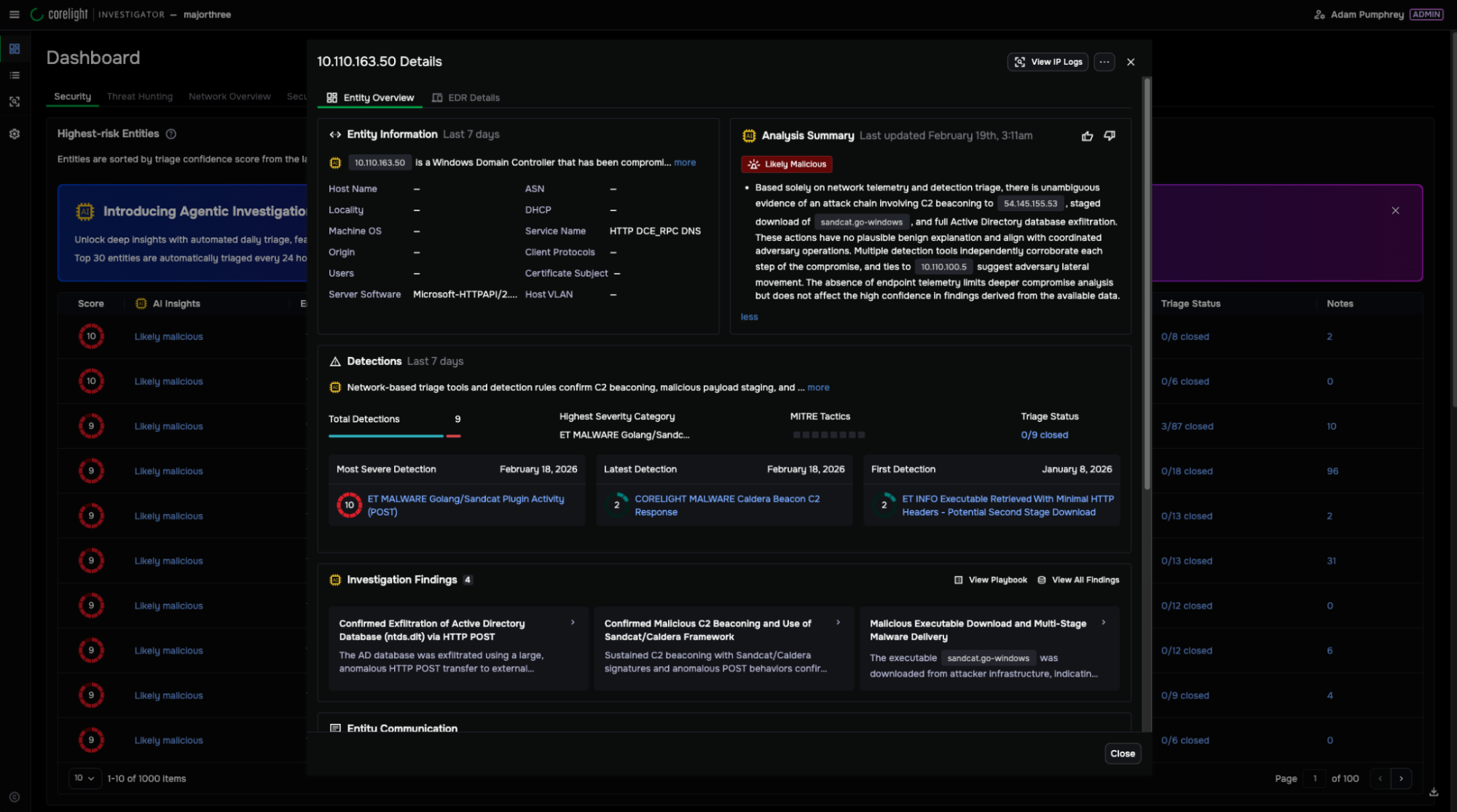Click the Score column header
This screenshot has width=1457, height=812.
pyautogui.click(x=91, y=304)
